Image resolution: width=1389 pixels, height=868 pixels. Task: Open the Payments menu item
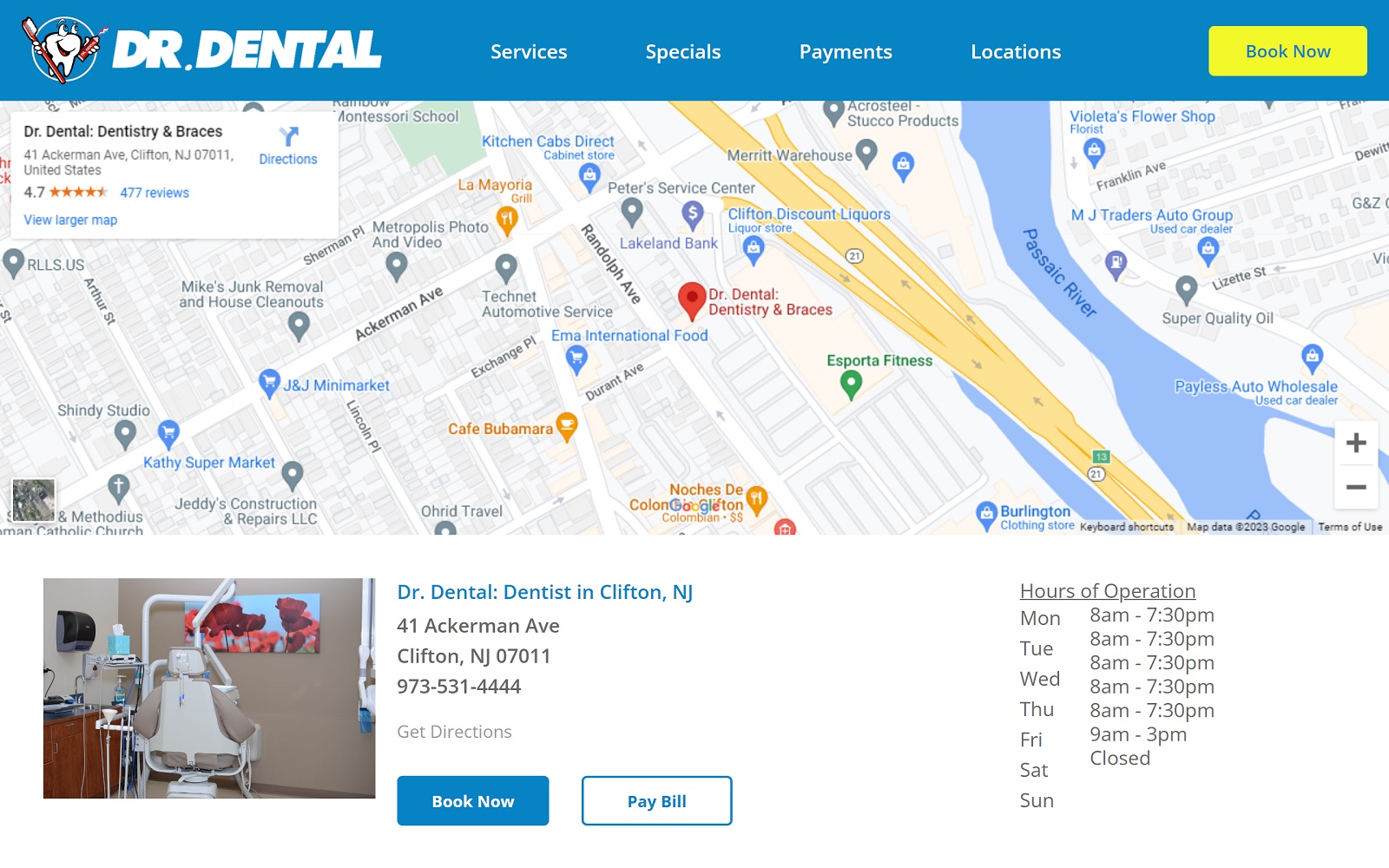[846, 52]
